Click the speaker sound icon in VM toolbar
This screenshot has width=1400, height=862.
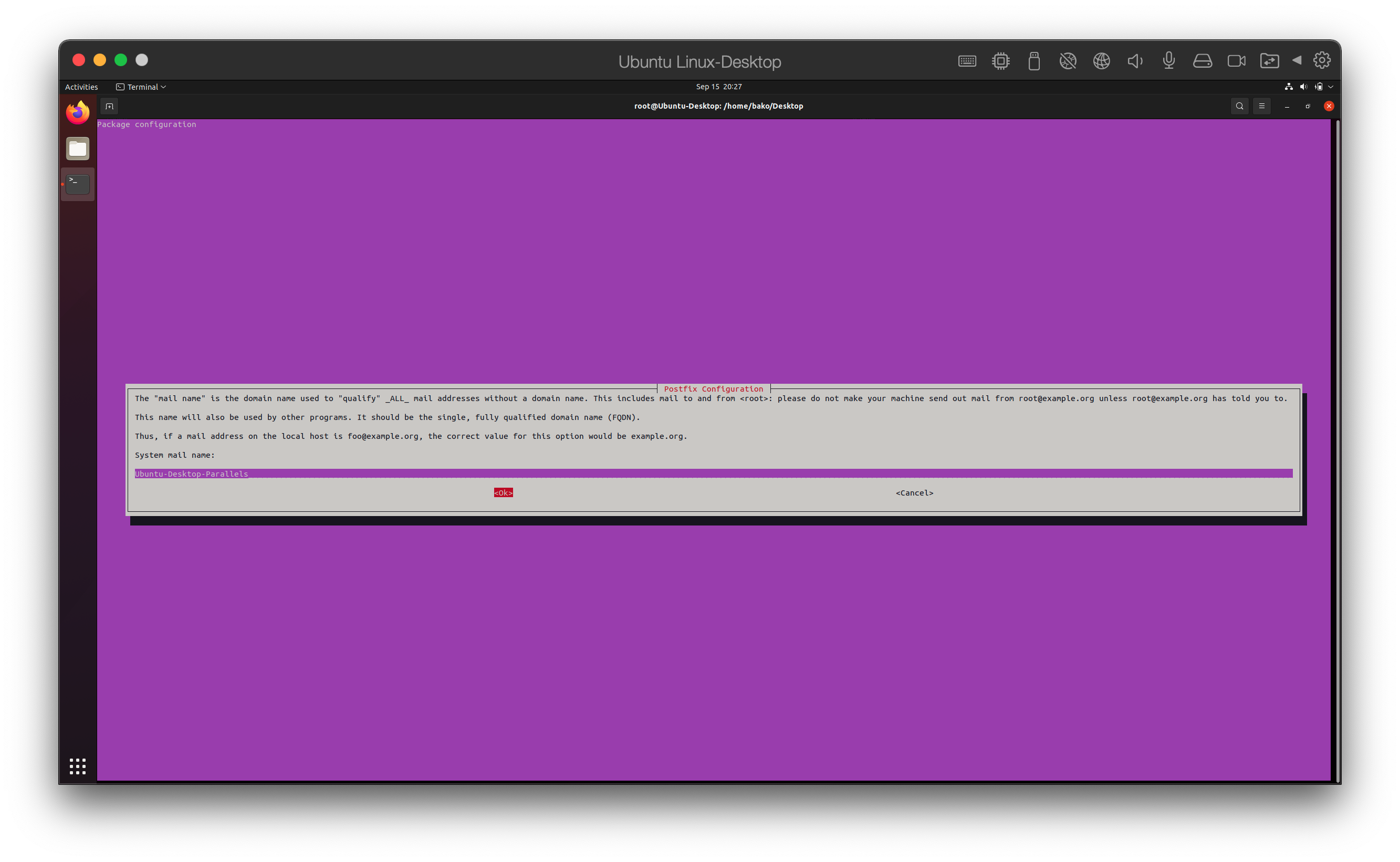point(1135,61)
